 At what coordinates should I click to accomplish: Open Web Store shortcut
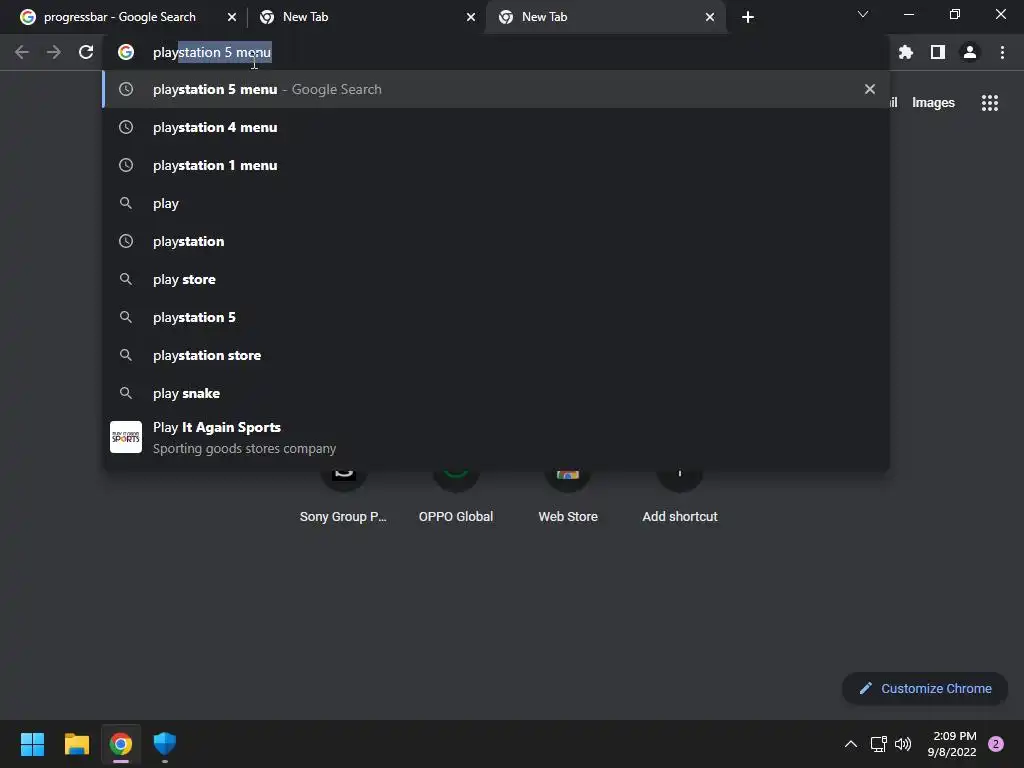(x=568, y=500)
